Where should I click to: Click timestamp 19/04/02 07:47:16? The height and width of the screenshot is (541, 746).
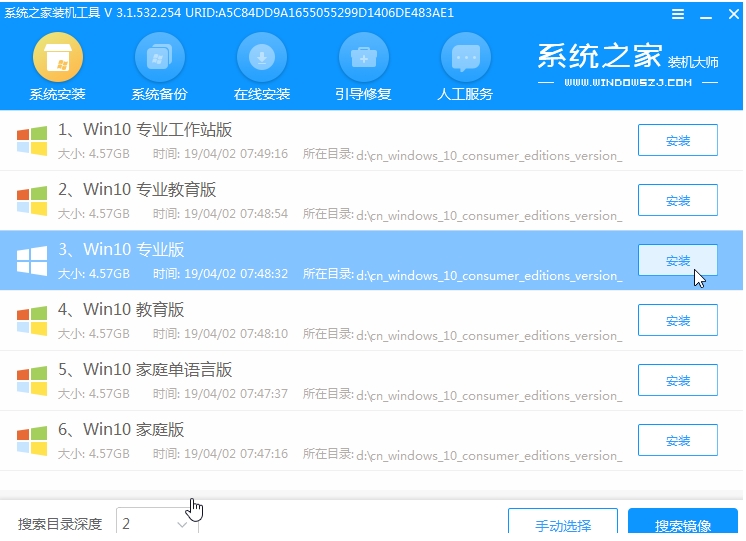click(236, 453)
